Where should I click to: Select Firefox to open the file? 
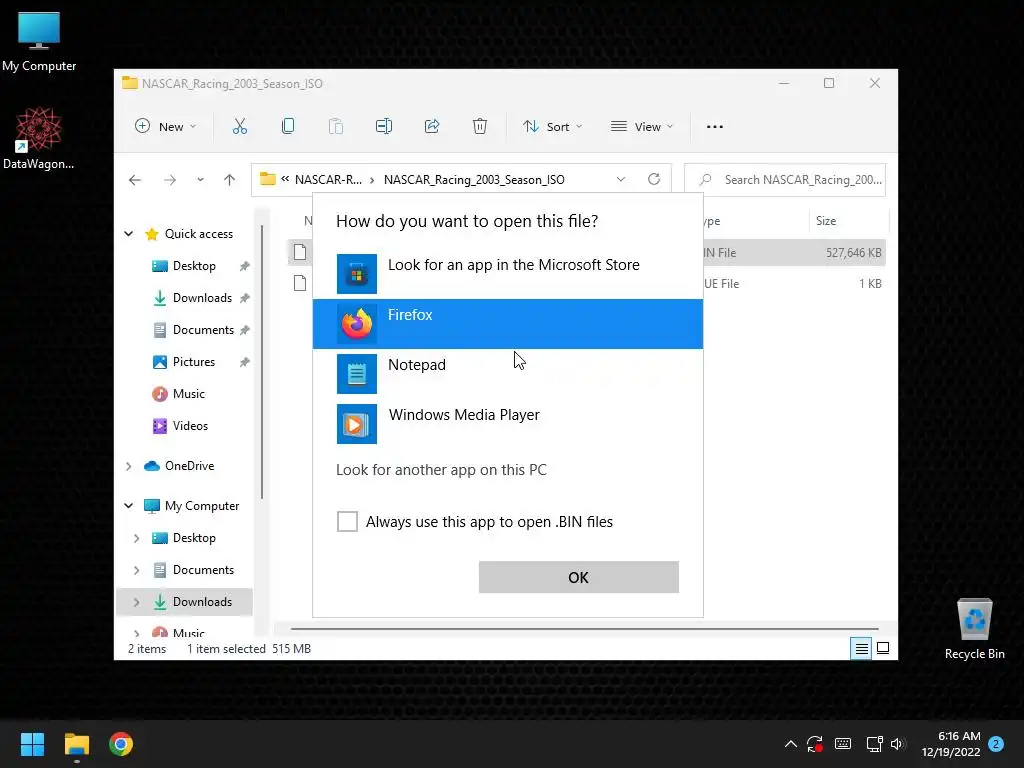point(507,324)
